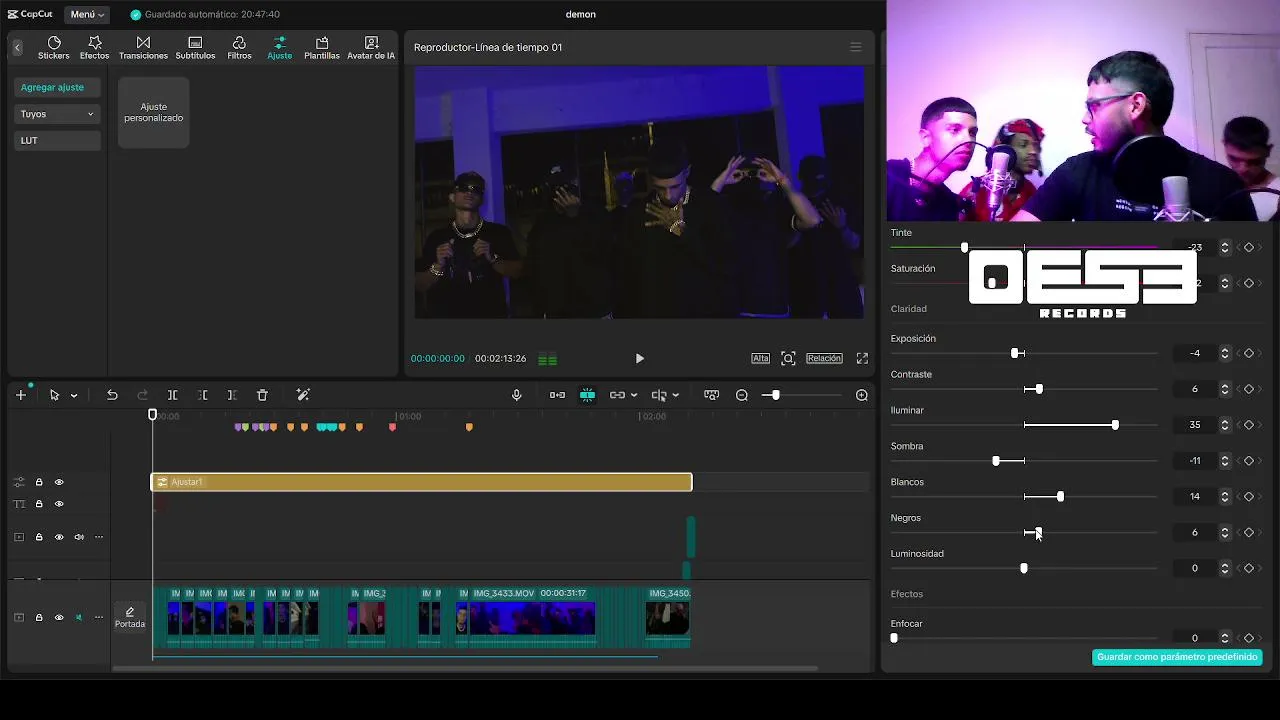
Task: Open the LUT section
Action: (x=57, y=141)
